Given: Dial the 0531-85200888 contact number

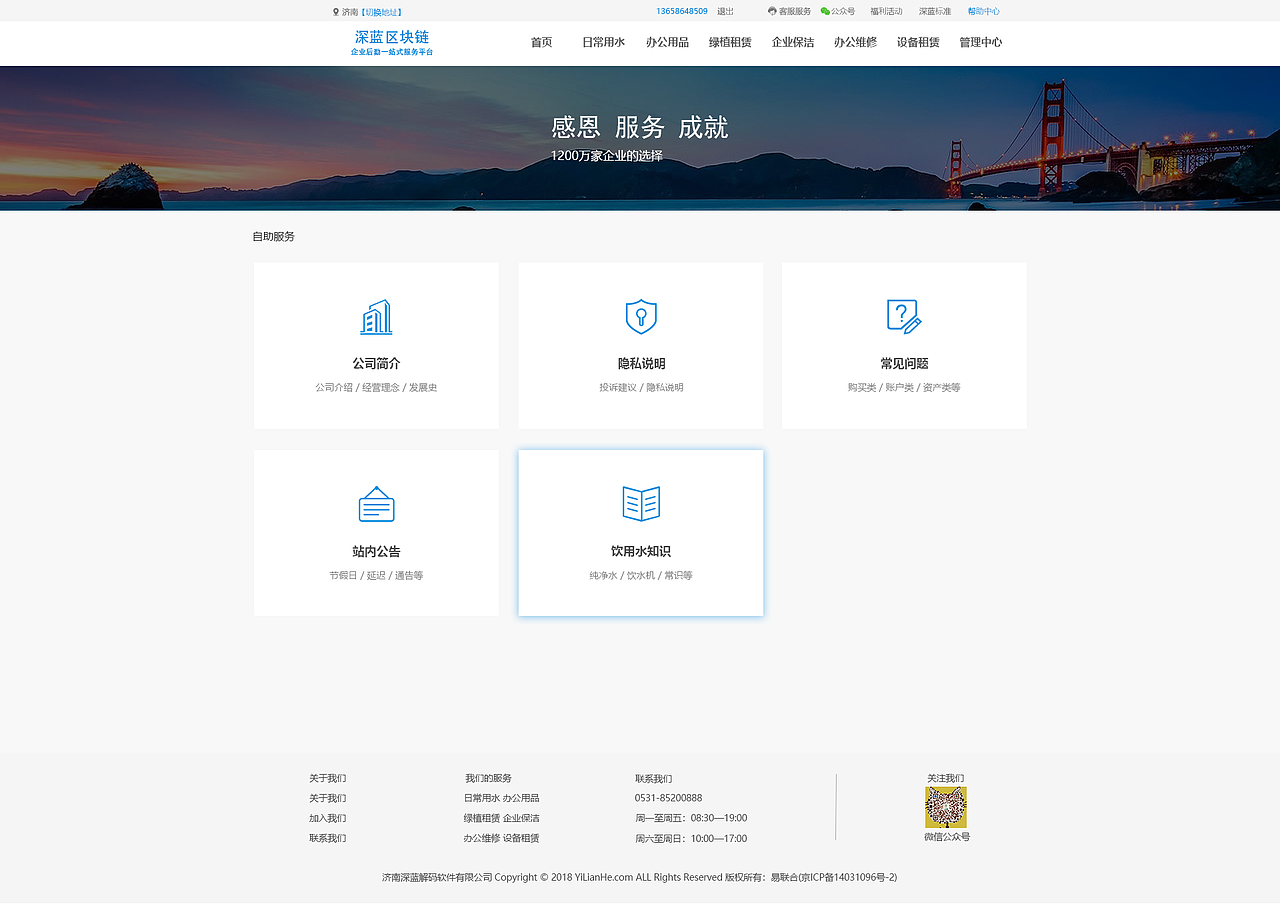Looking at the screenshot, I should [666, 797].
